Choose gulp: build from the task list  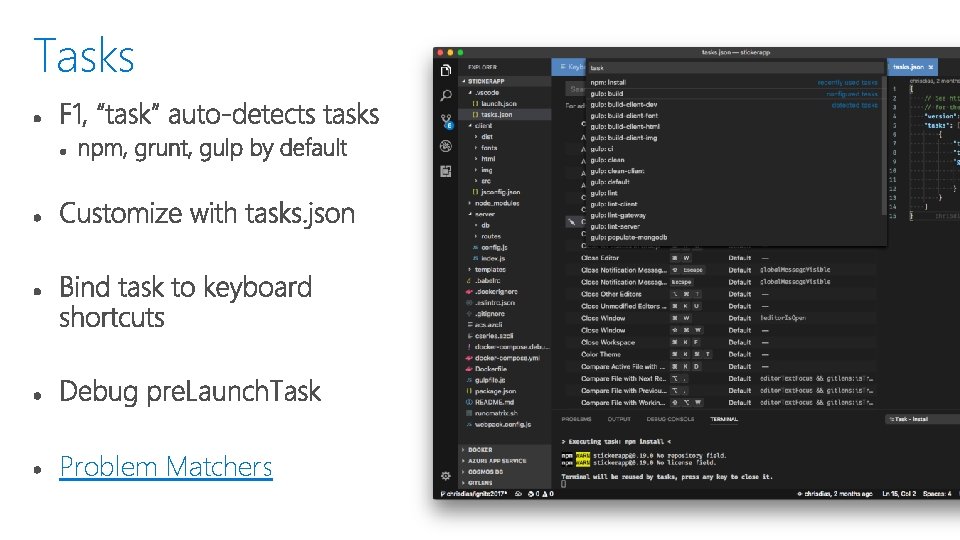[734, 93]
